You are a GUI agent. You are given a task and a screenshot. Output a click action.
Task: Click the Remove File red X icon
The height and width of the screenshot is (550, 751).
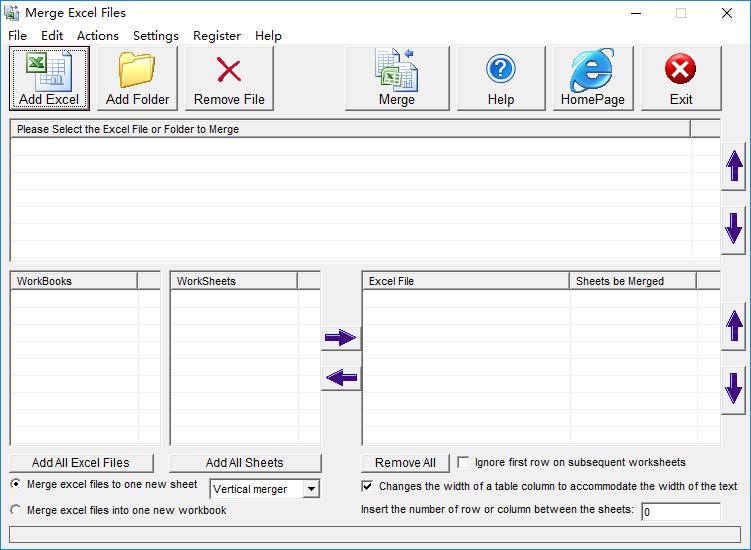[229, 70]
